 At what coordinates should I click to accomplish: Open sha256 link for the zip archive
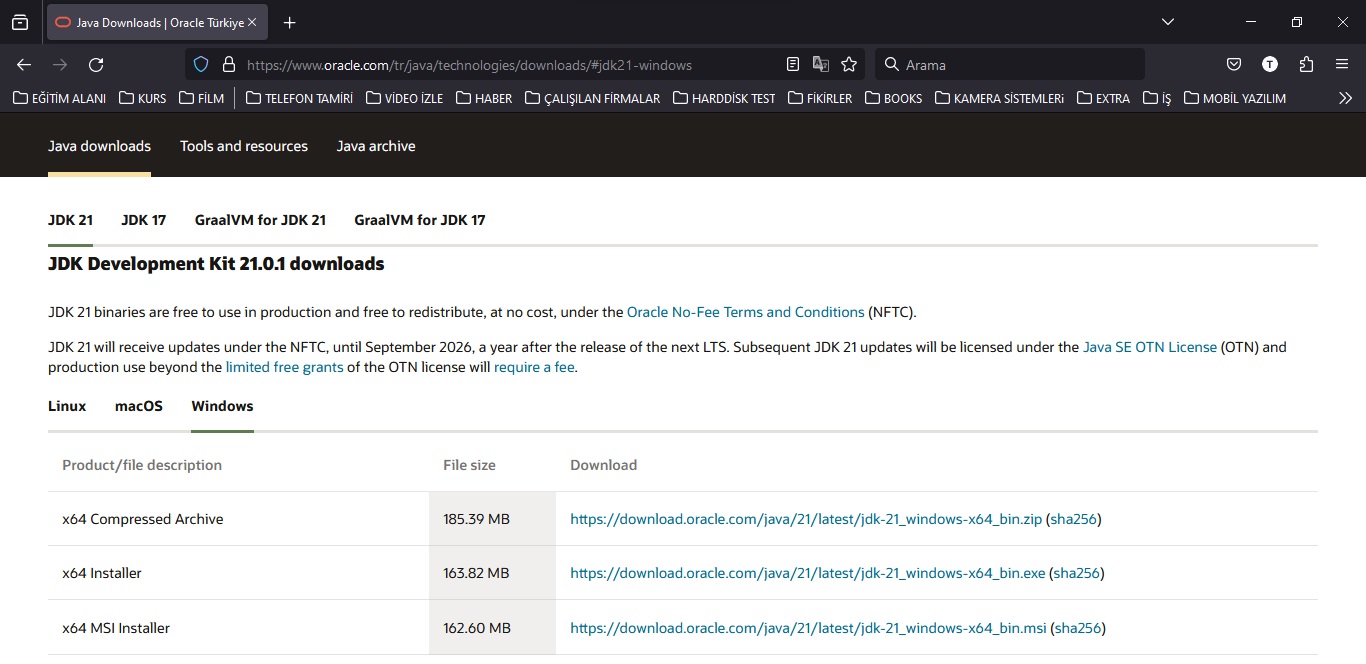point(1074,519)
